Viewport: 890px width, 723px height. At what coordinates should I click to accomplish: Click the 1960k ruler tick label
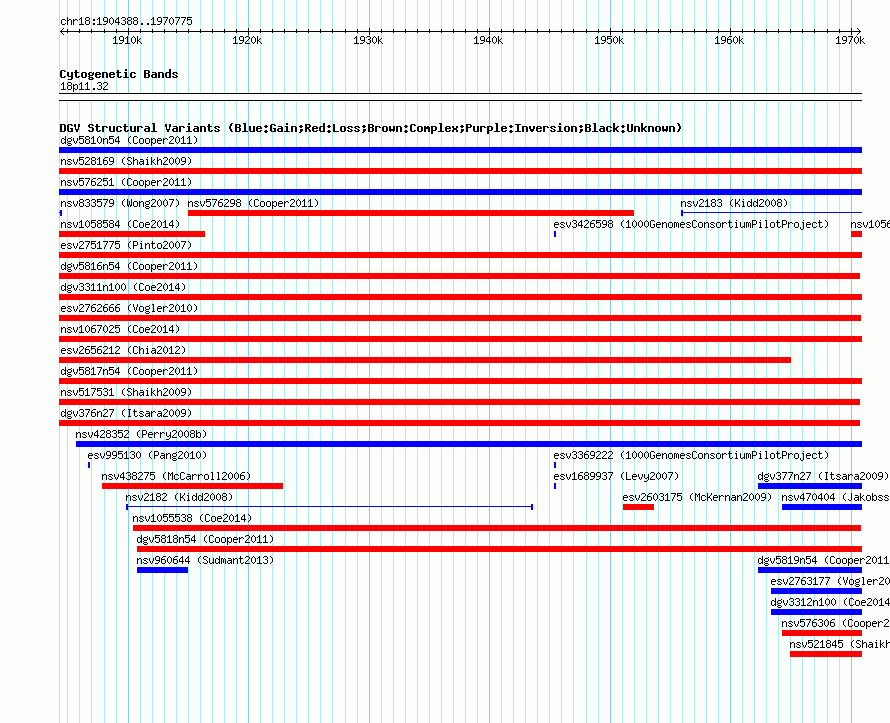[x=729, y=40]
